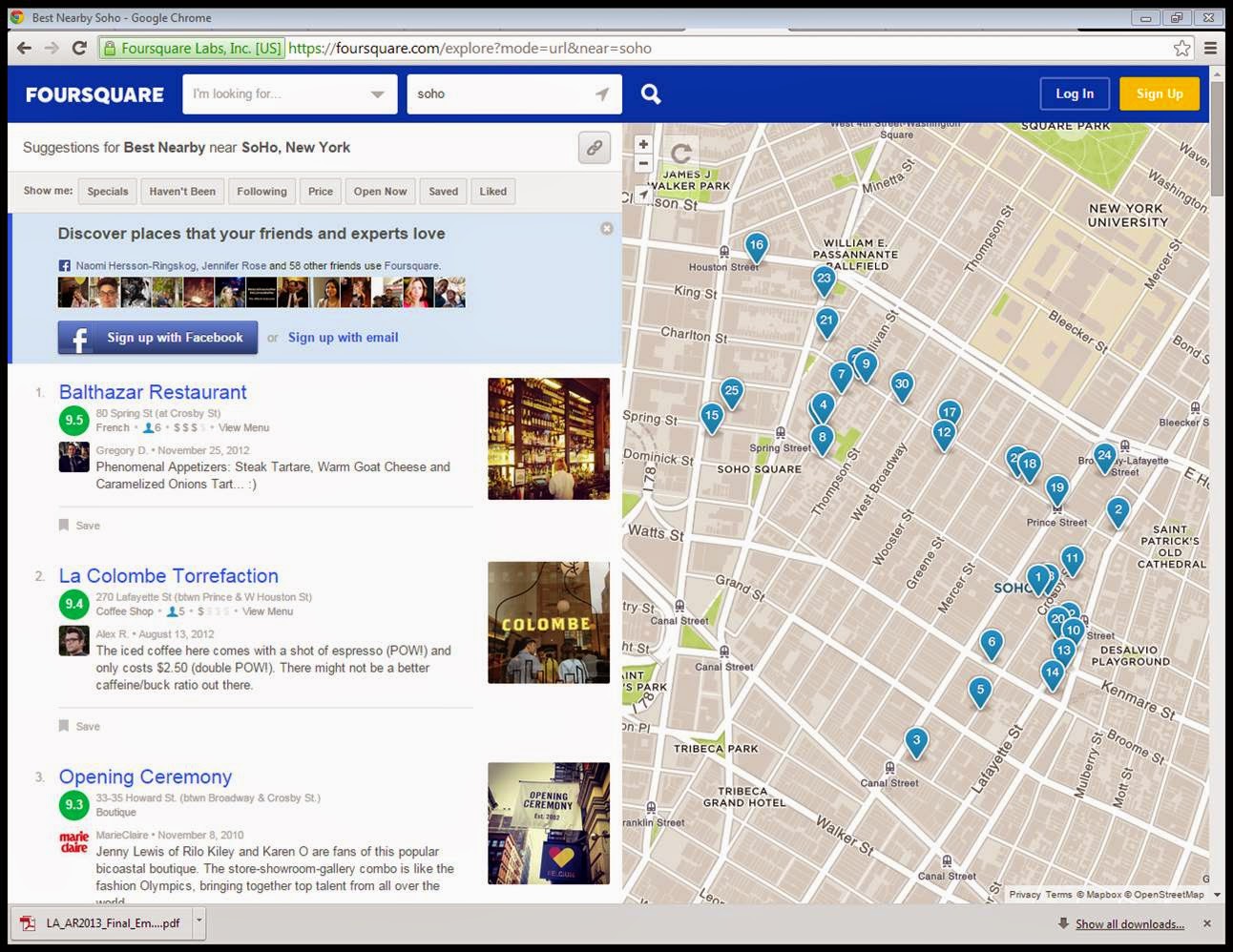Toggle the Specials filter

108,192
